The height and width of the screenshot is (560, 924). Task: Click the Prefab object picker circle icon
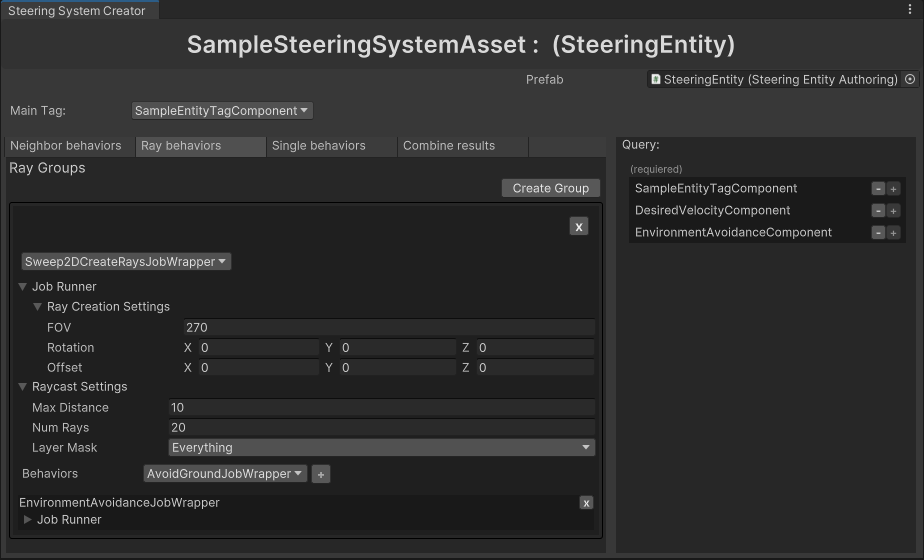tap(909, 79)
